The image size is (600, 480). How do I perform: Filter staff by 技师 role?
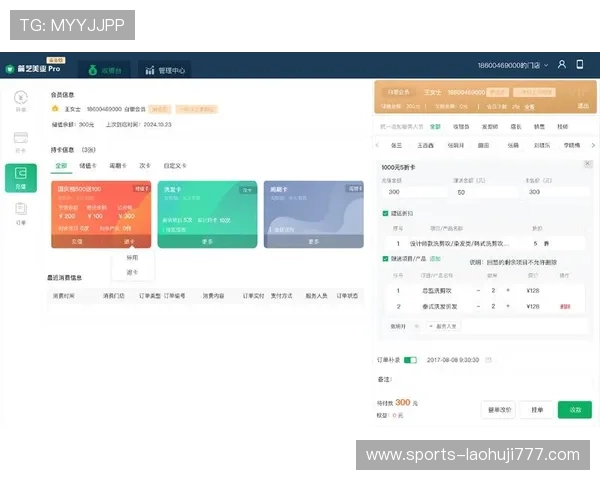[562, 127]
